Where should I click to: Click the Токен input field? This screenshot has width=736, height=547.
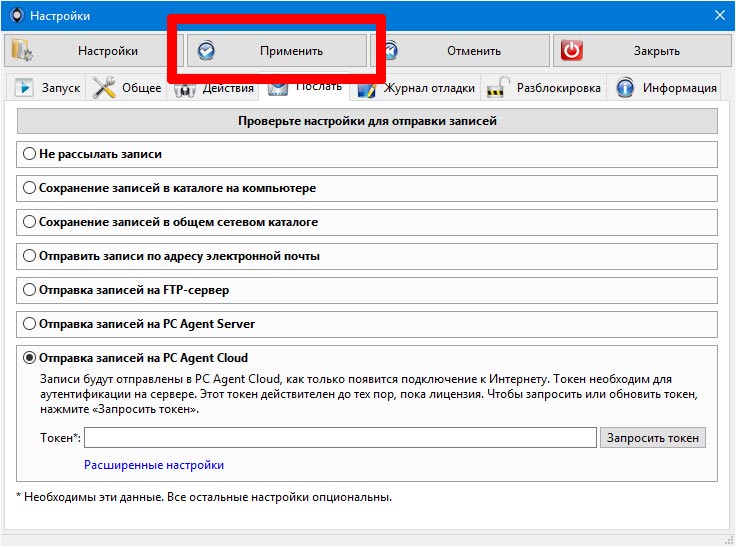click(x=340, y=438)
